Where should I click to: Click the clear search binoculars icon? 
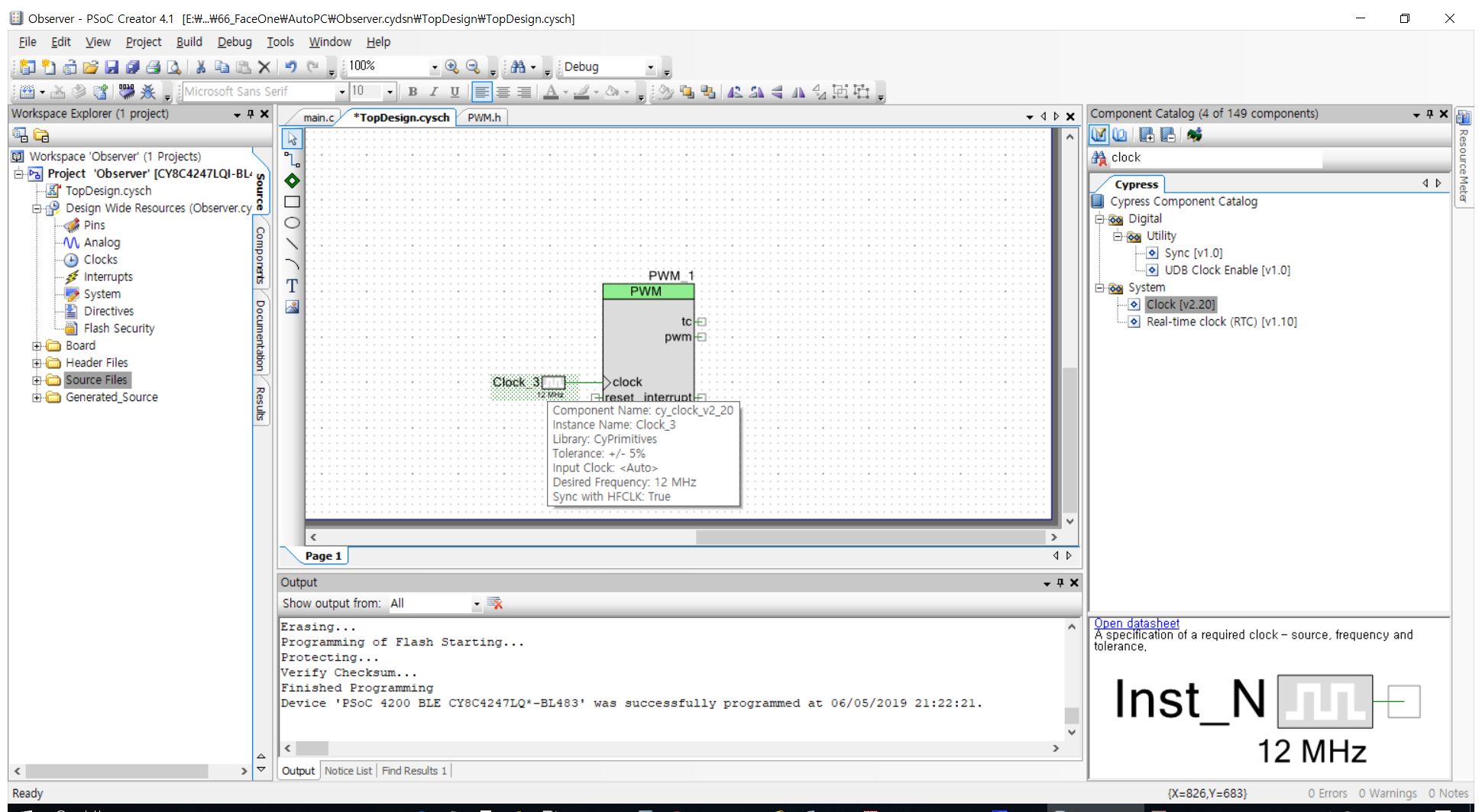coord(1099,158)
